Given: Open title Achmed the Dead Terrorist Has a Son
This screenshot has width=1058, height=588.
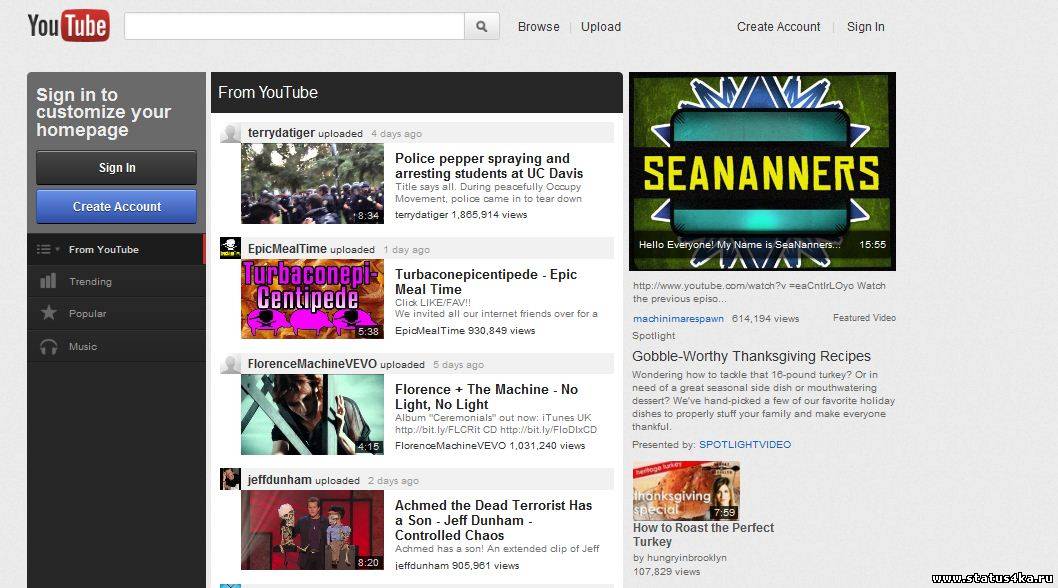Looking at the screenshot, I should (493, 520).
